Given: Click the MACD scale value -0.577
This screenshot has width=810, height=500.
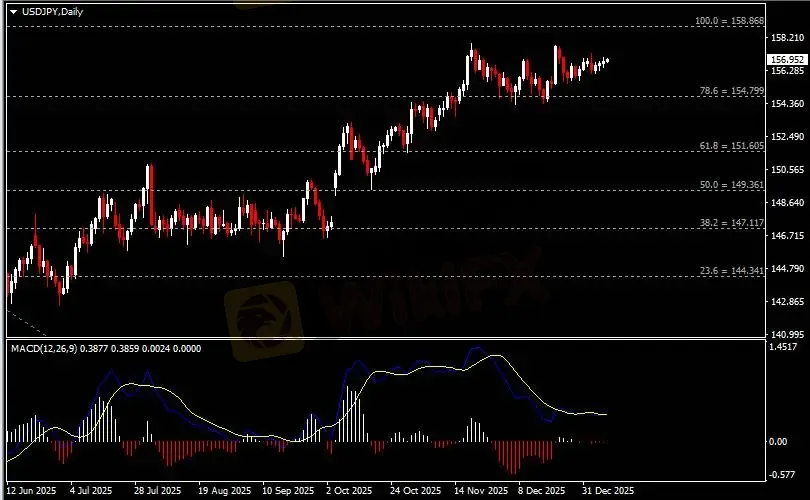Looking at the screenshot, I should [x=783, y=475].
